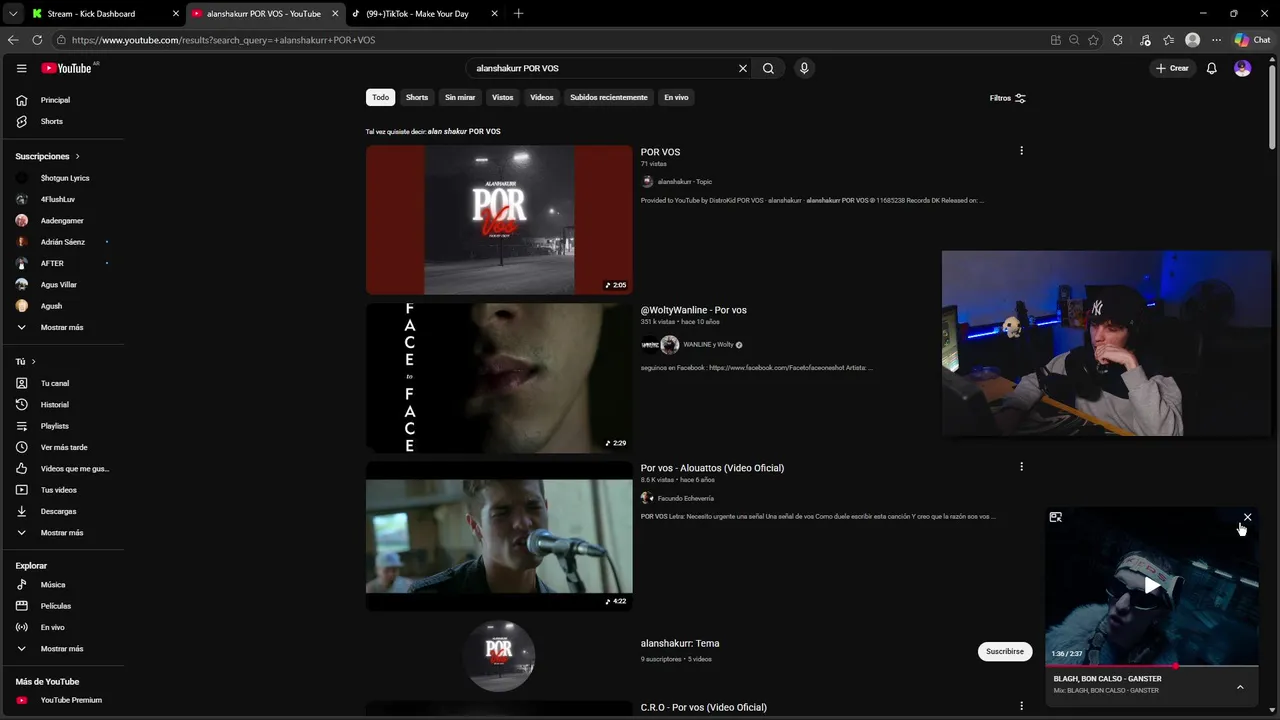The image size is (1280, 720).
Task: Reload page with browser refresh button
Action: click(x=37, y=40)
